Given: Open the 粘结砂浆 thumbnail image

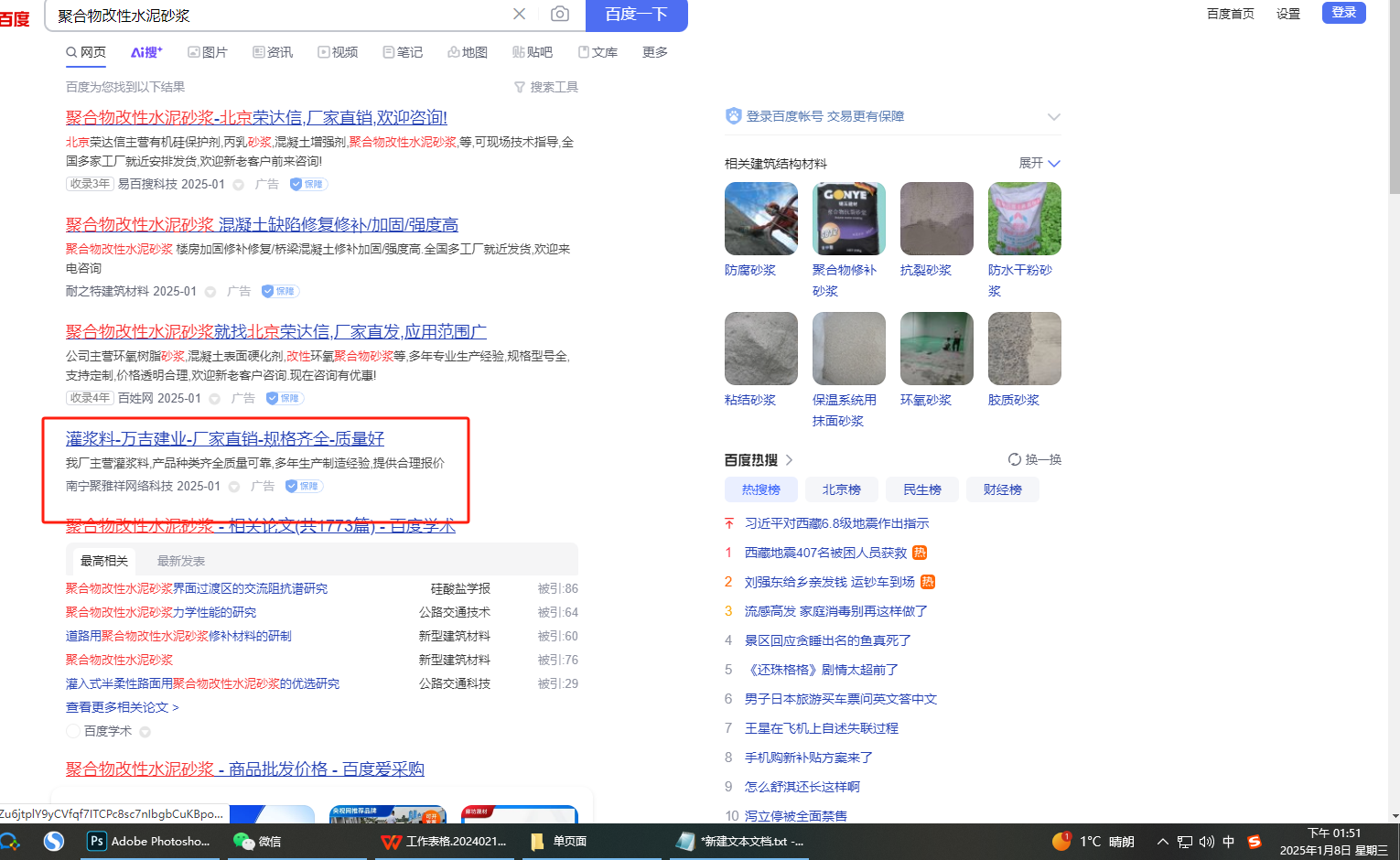Looking at the screenshot, I should pyautogui.click(x=761, y=349).
